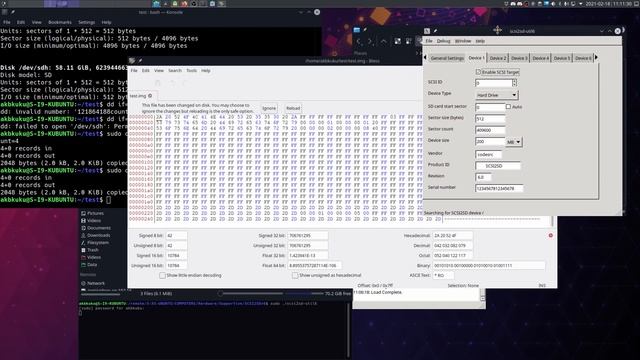
Task: Open Help menu in Konsole
Action: (x=107, y=22)
